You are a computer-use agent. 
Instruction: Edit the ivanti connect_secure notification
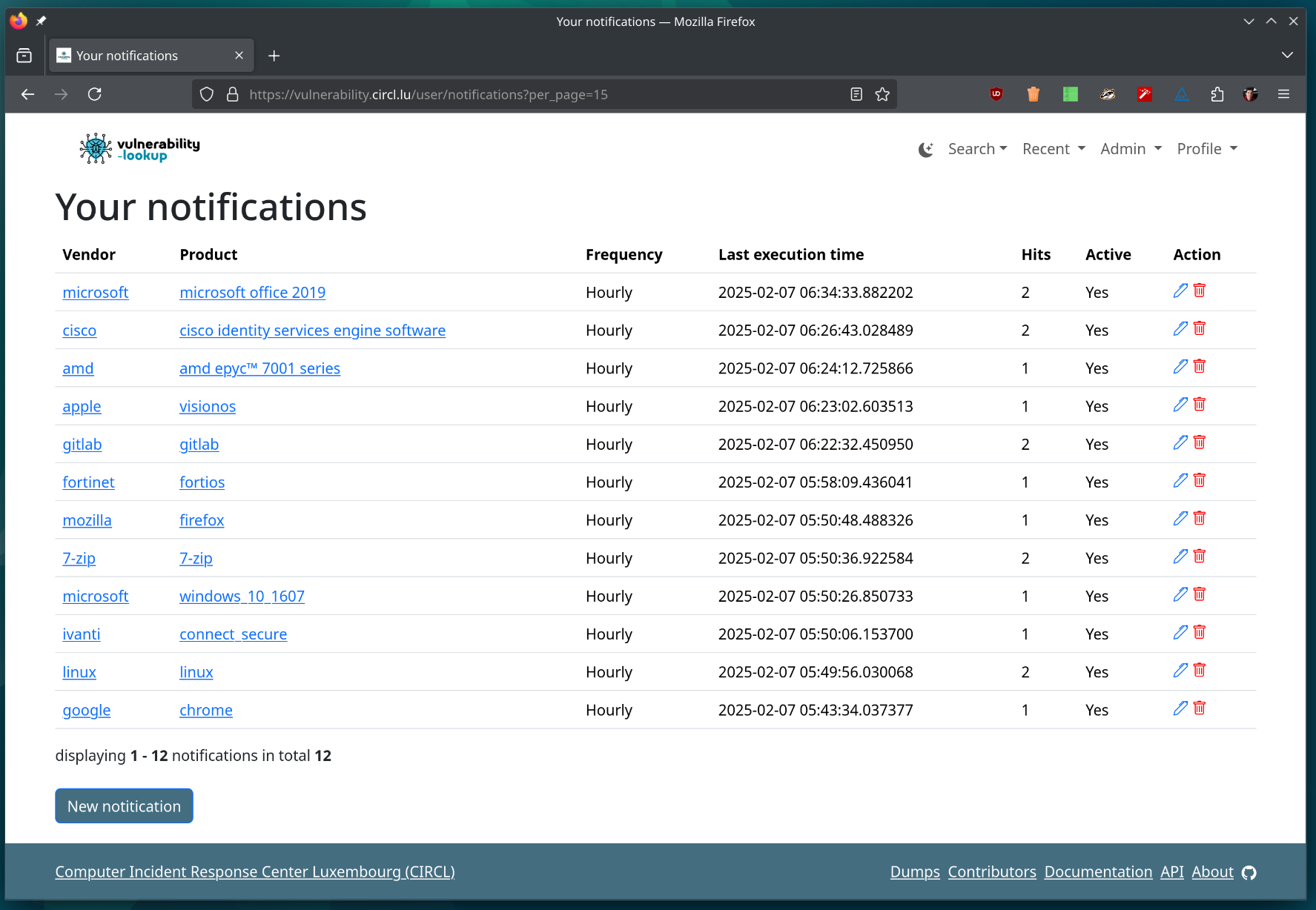click(x=1180, y=632)
